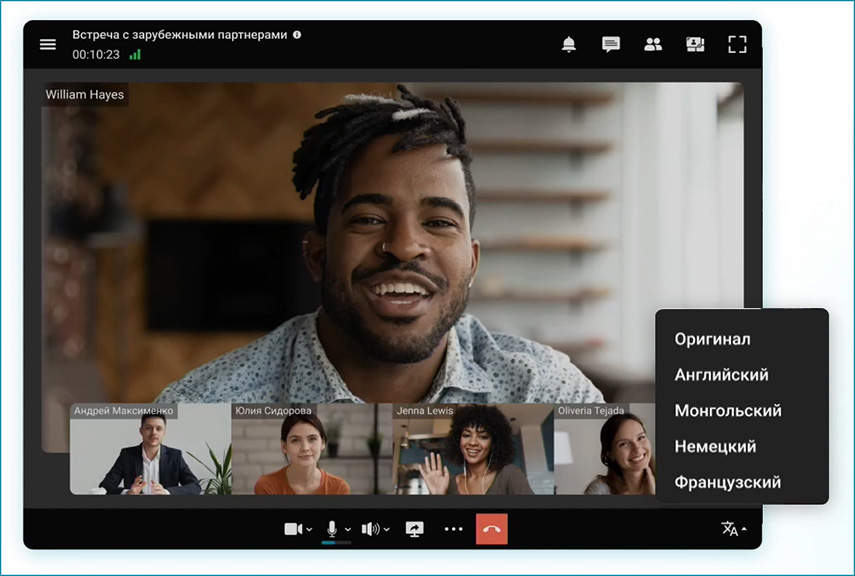
Task: Select Юлия Сидорова video thumbnail
Action: (x=312, y=449)
